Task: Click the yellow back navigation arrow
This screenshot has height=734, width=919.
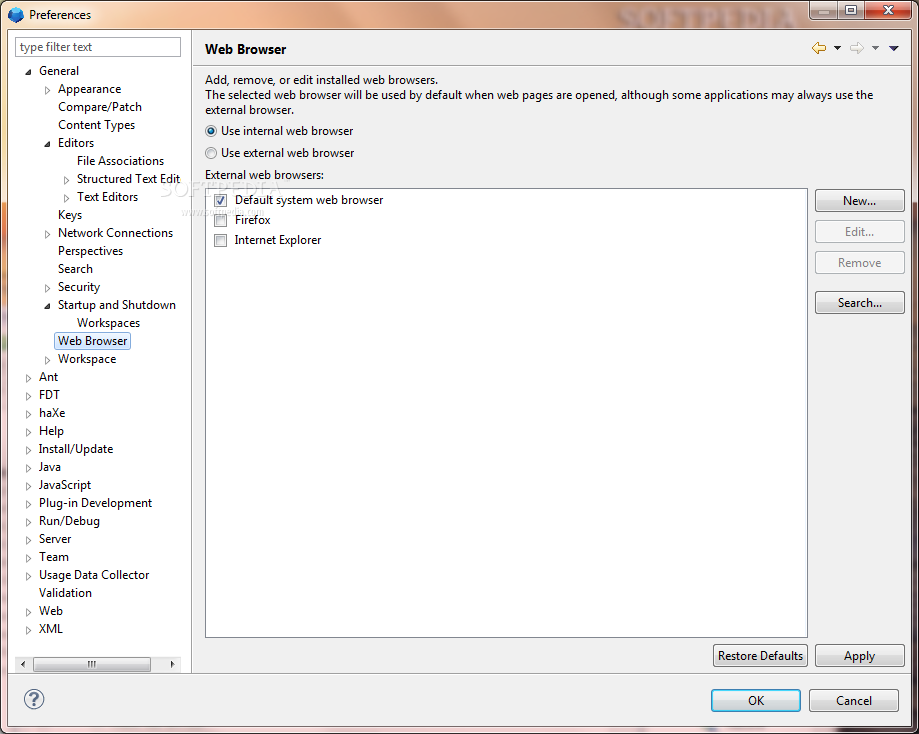Action: coord(819,48)
